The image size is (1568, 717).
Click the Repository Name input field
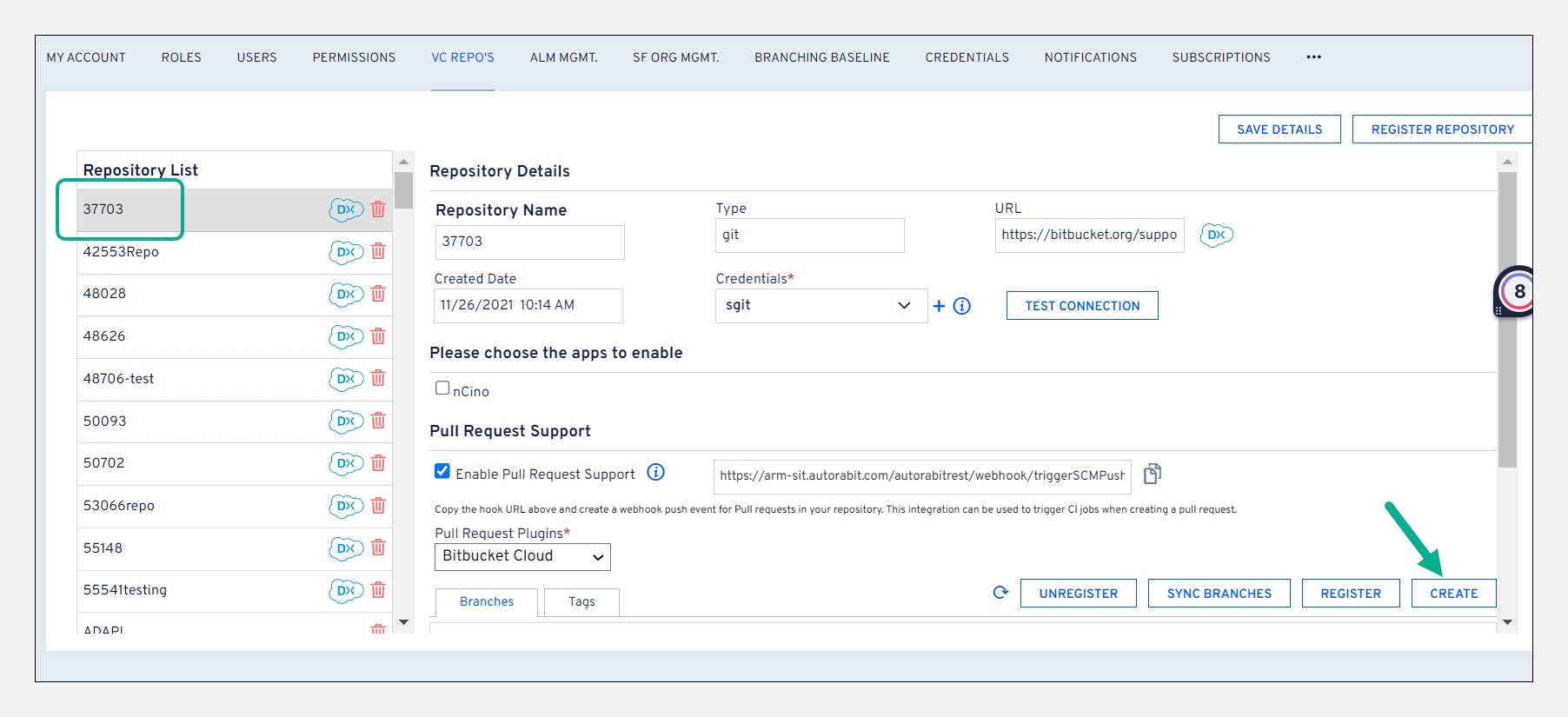(529, 242)
